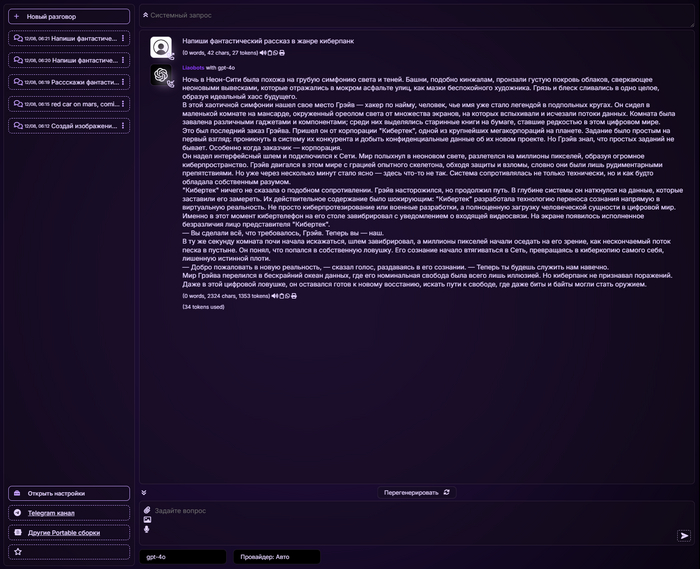This screenshot has width=700, height=569.
Task: Open the three-dot menu of the 06:20 conversation
Action: [123, 60]
